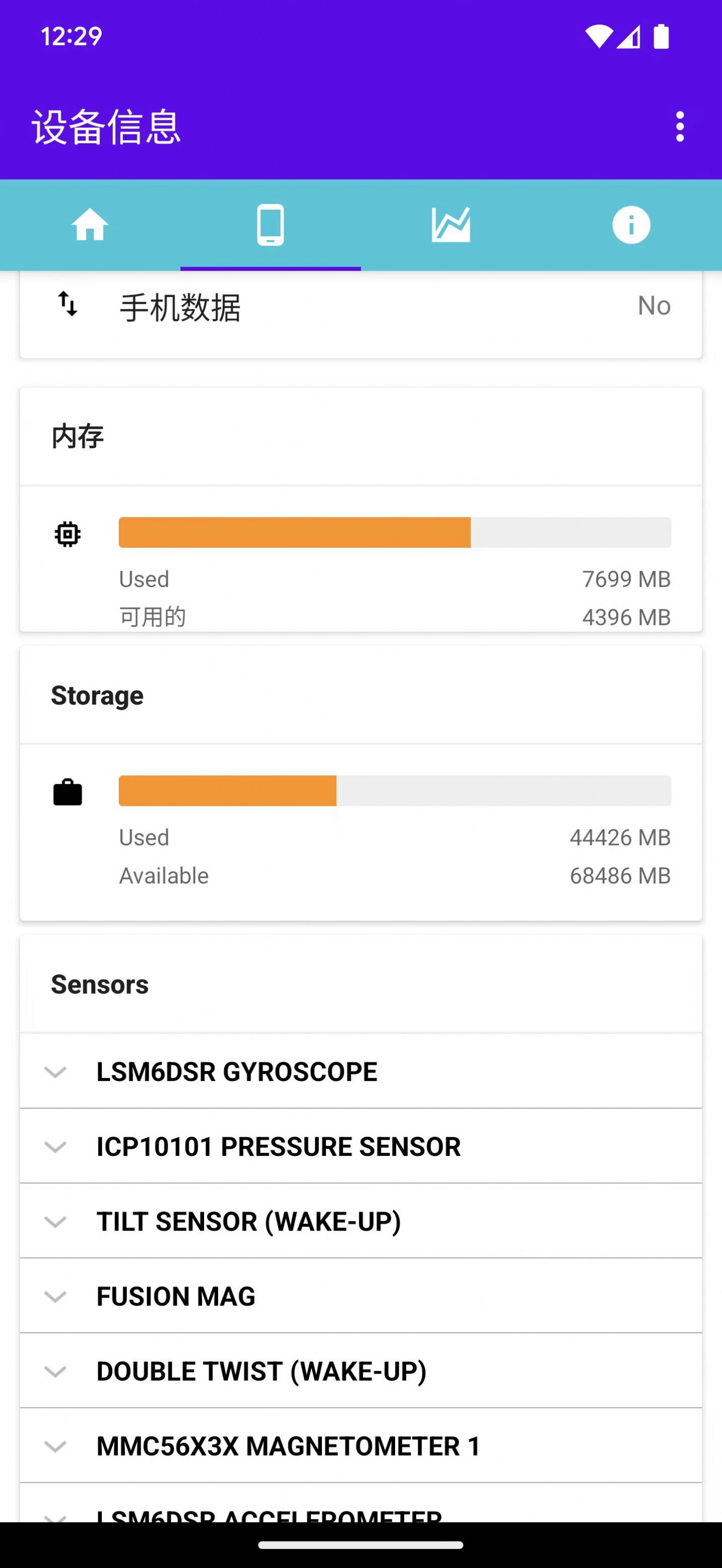Expand TILT SENSOR (WAKE-UP) chevron
This screenshot has height=1568, width=722.
[x=55, y=1221]
